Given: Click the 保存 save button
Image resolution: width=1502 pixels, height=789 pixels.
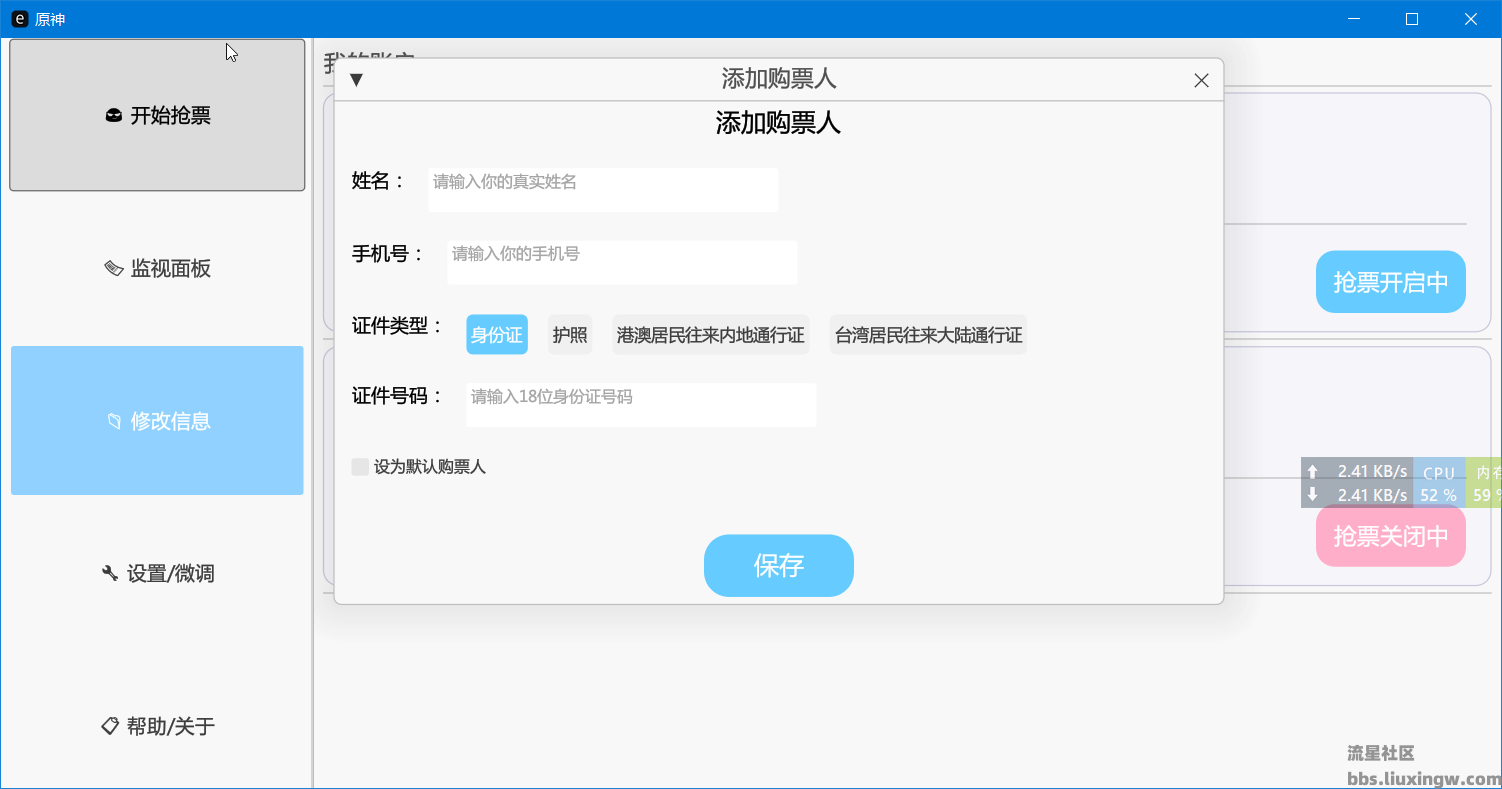Looking at the screenshot, I should [x=779, y=566].
